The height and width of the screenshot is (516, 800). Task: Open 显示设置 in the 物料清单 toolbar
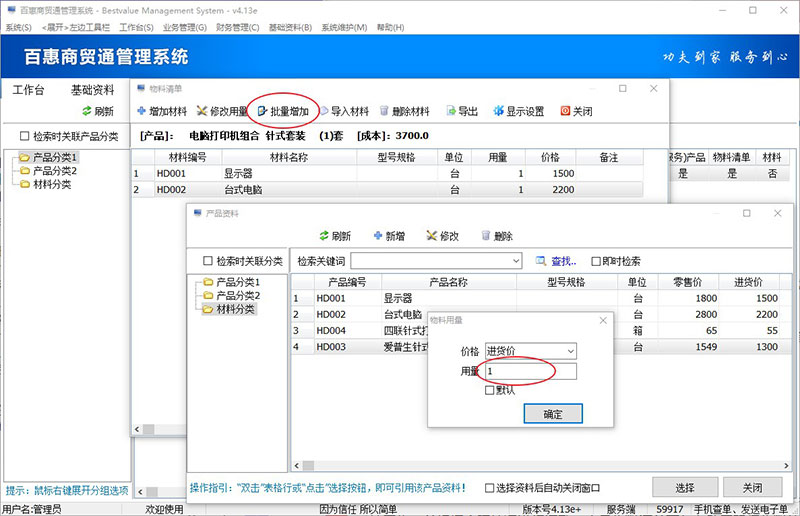point(518,111)
